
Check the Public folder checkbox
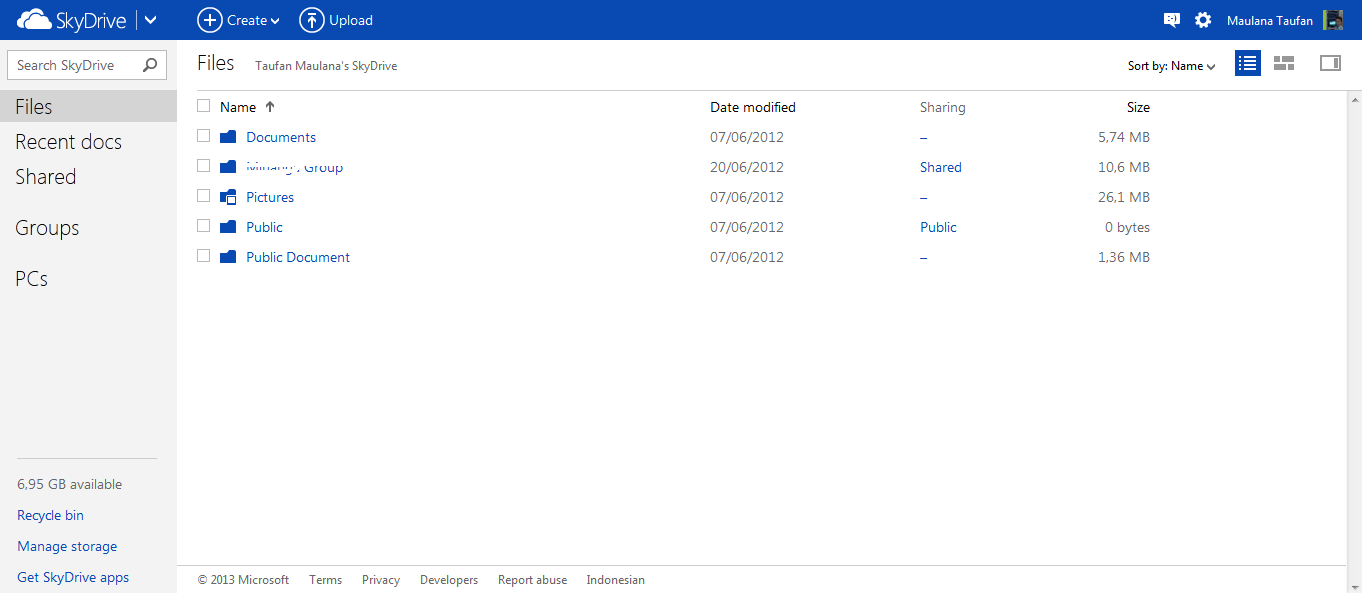pos(204,226)
